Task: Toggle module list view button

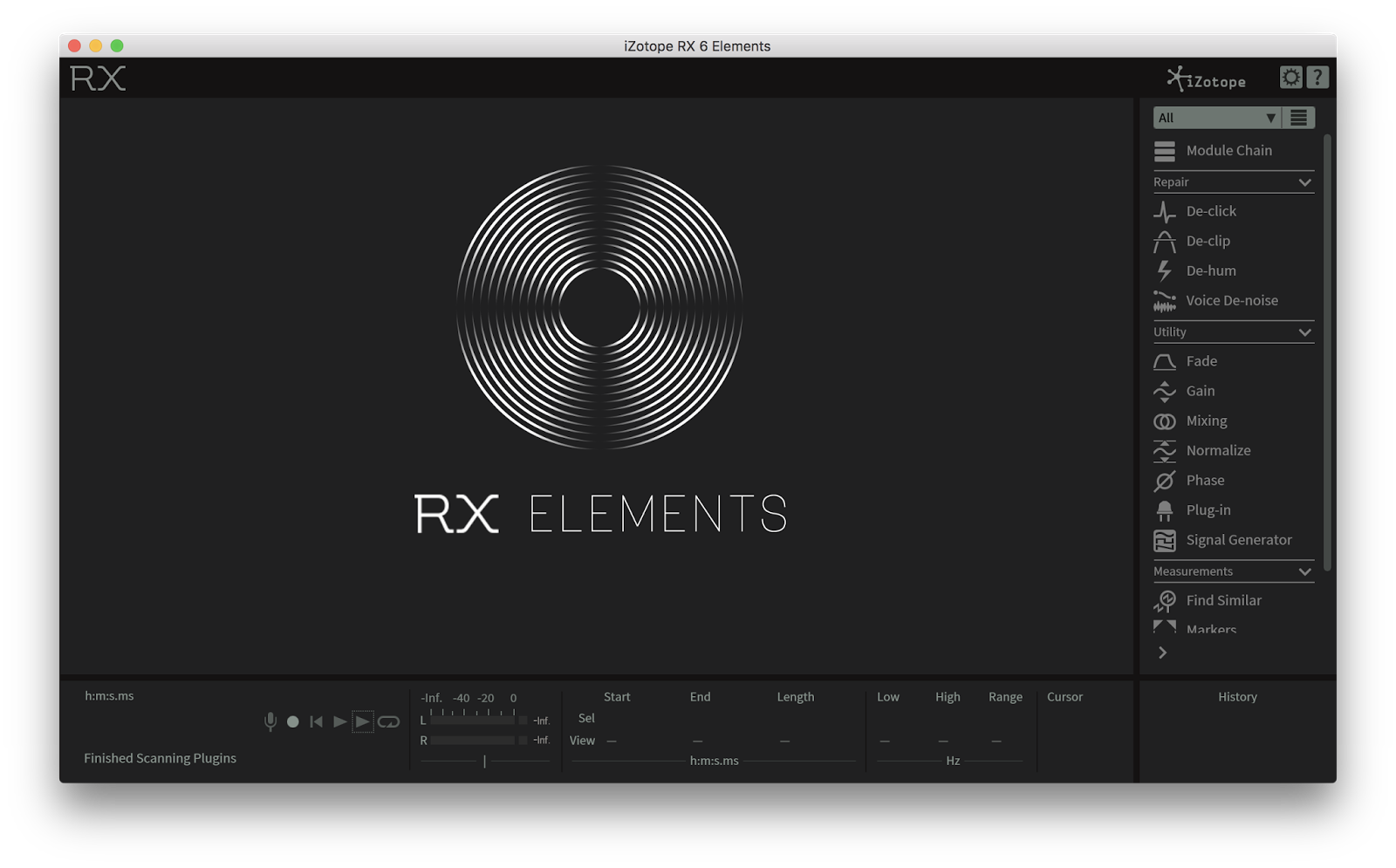Action: point(1299,118)
